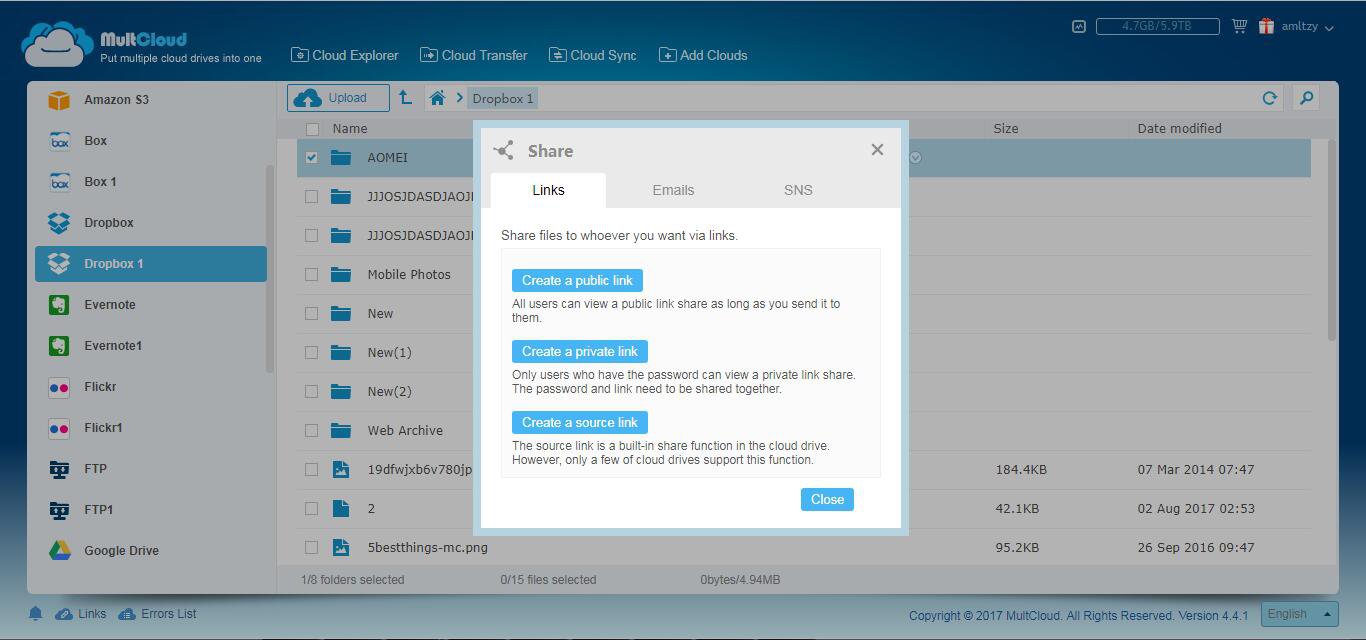1366x640 pixels.
Task: Check the New folder checkbox
Action: click(312, 314)
